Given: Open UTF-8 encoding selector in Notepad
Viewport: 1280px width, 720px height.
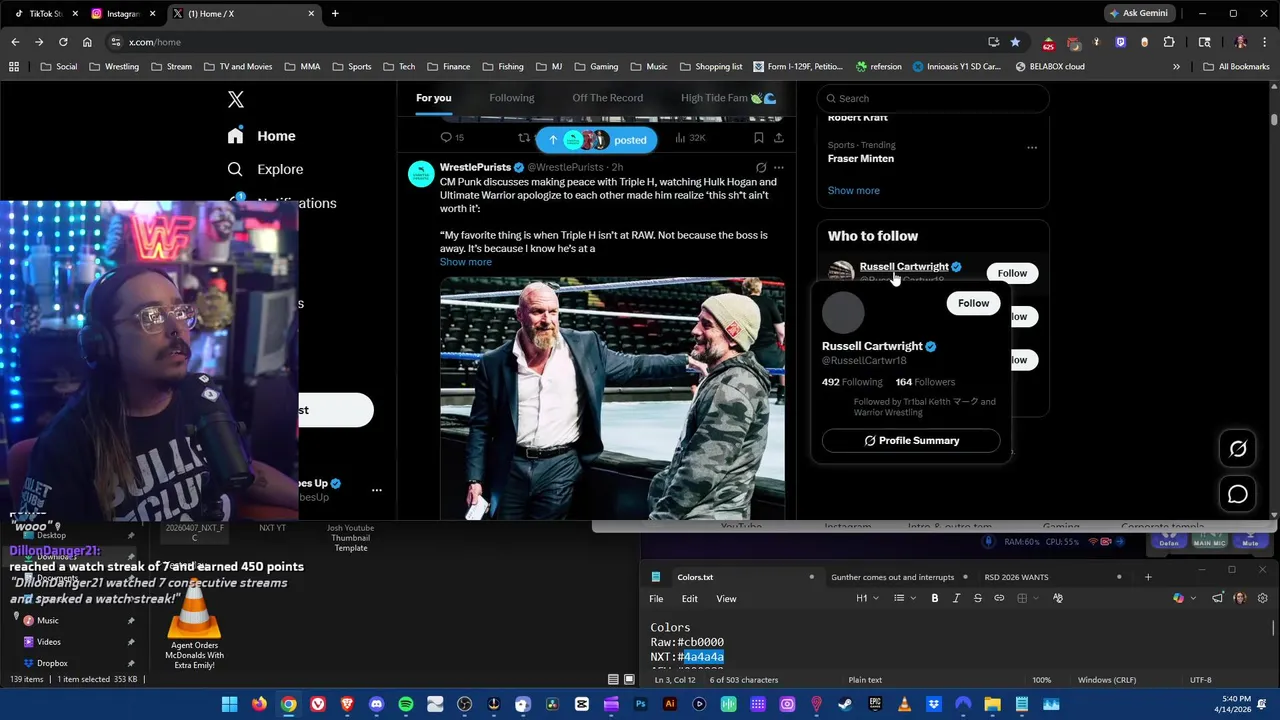Looking at the screenshot, I should click(x=1201, y=680).
